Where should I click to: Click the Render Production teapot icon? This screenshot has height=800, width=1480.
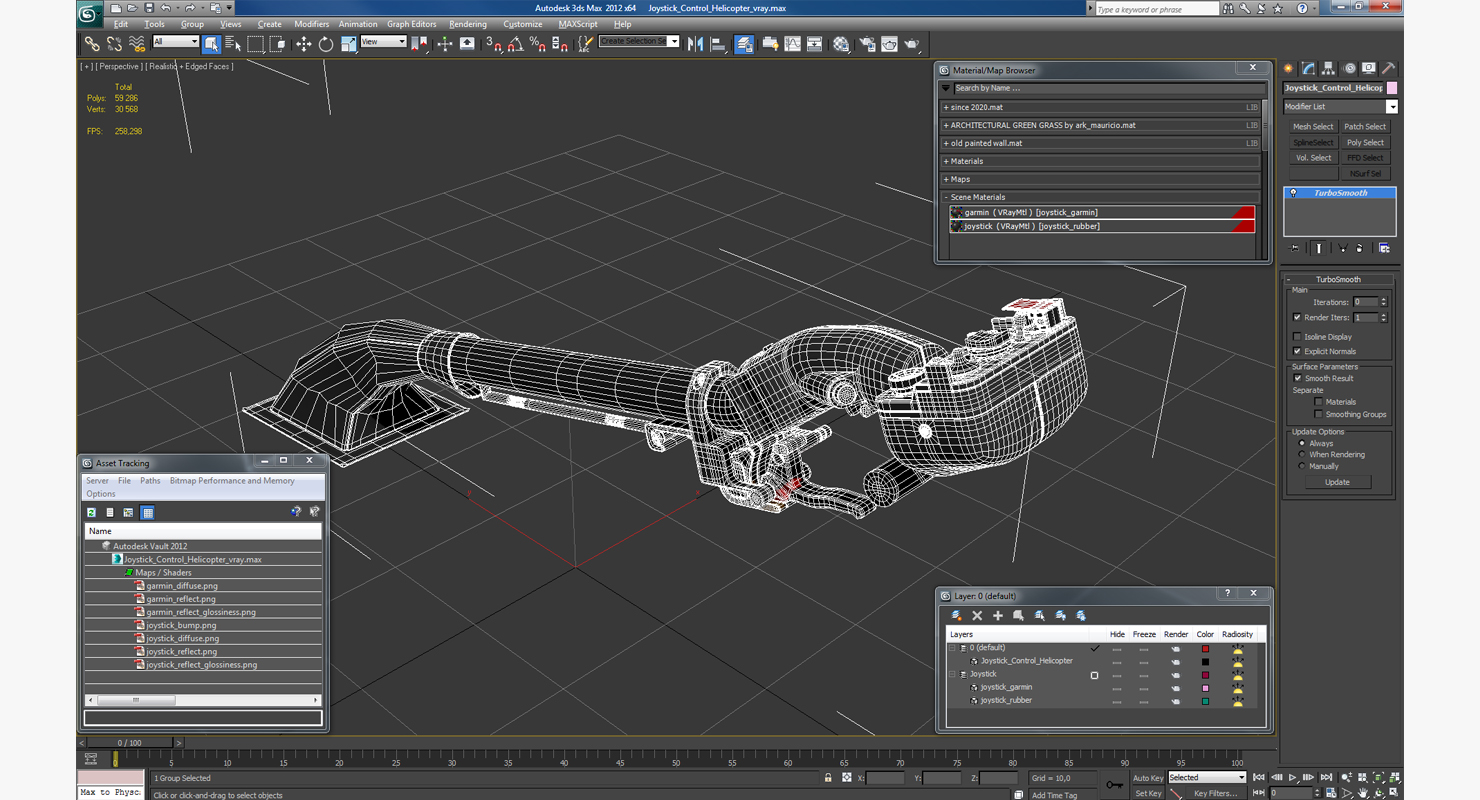[x=912, y=44]
